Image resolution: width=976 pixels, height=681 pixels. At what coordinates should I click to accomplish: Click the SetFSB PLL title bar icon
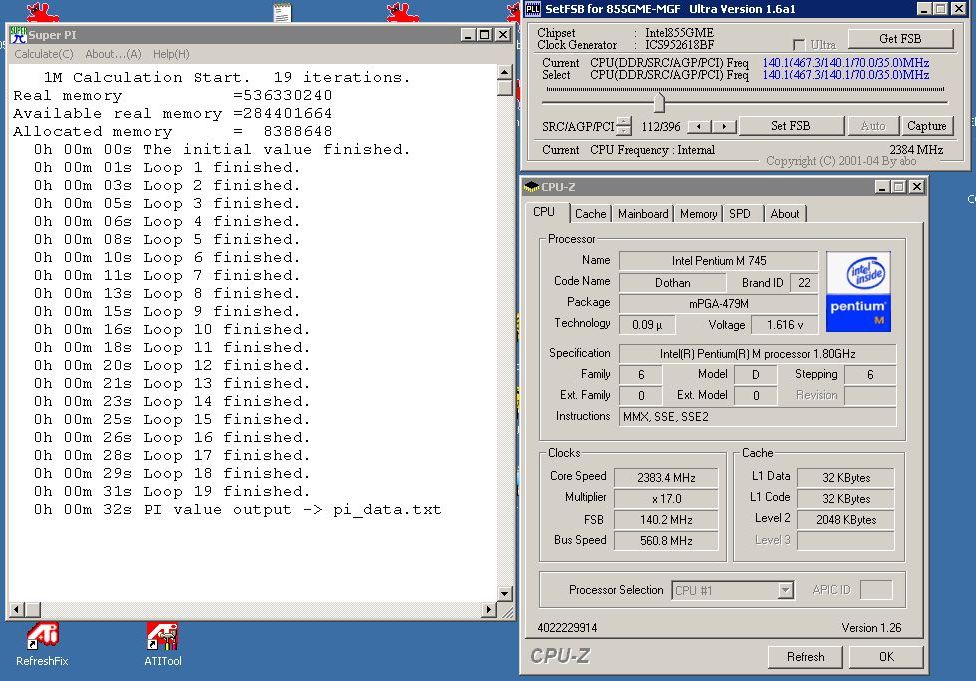533,9
